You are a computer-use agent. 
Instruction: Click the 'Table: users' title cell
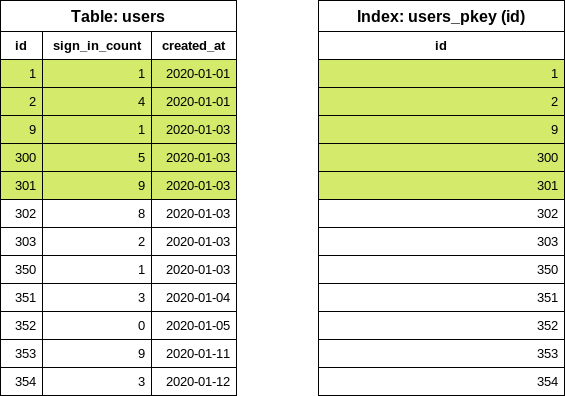click(x=118, y=16)
